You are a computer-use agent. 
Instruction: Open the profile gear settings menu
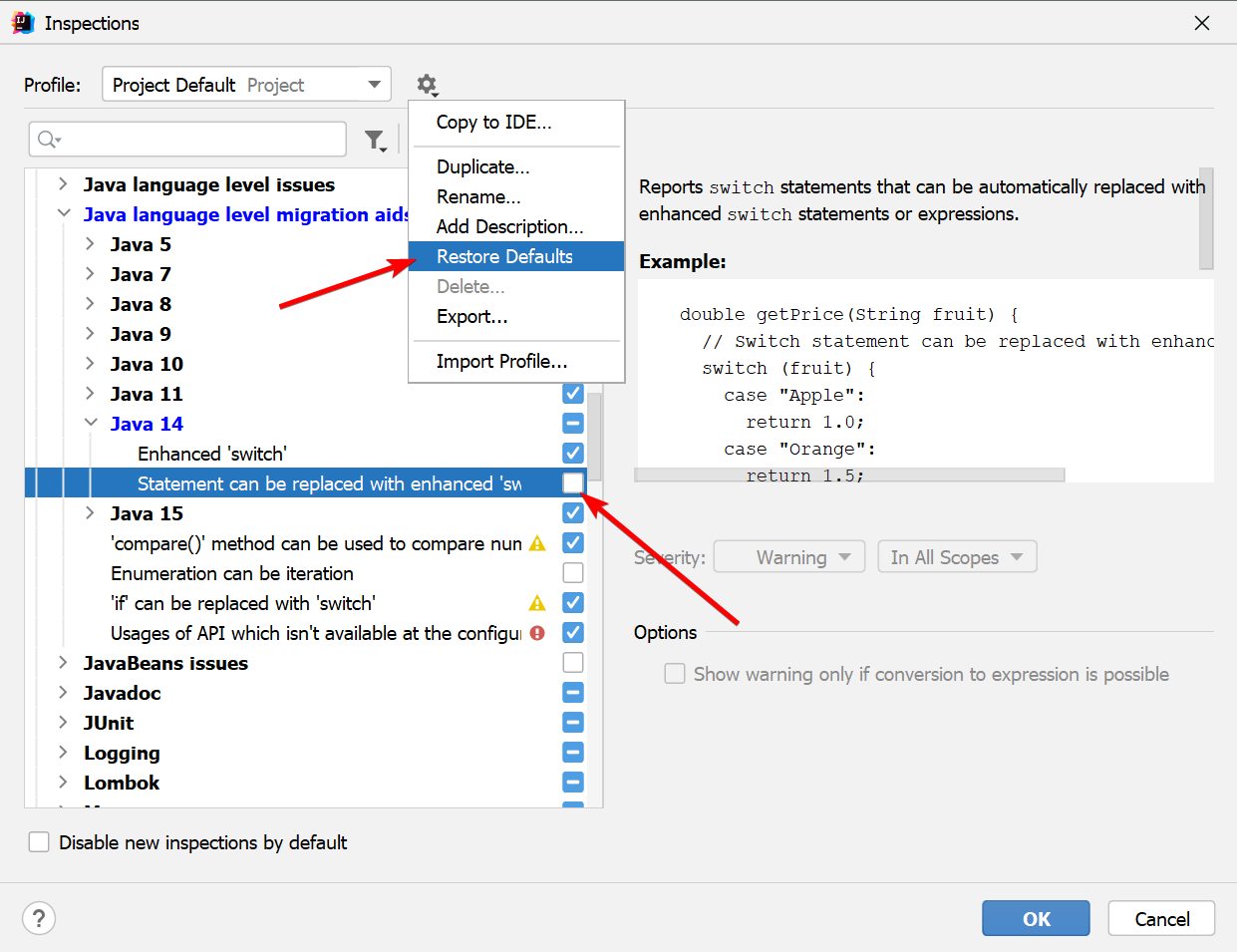(x=428, y=85)
